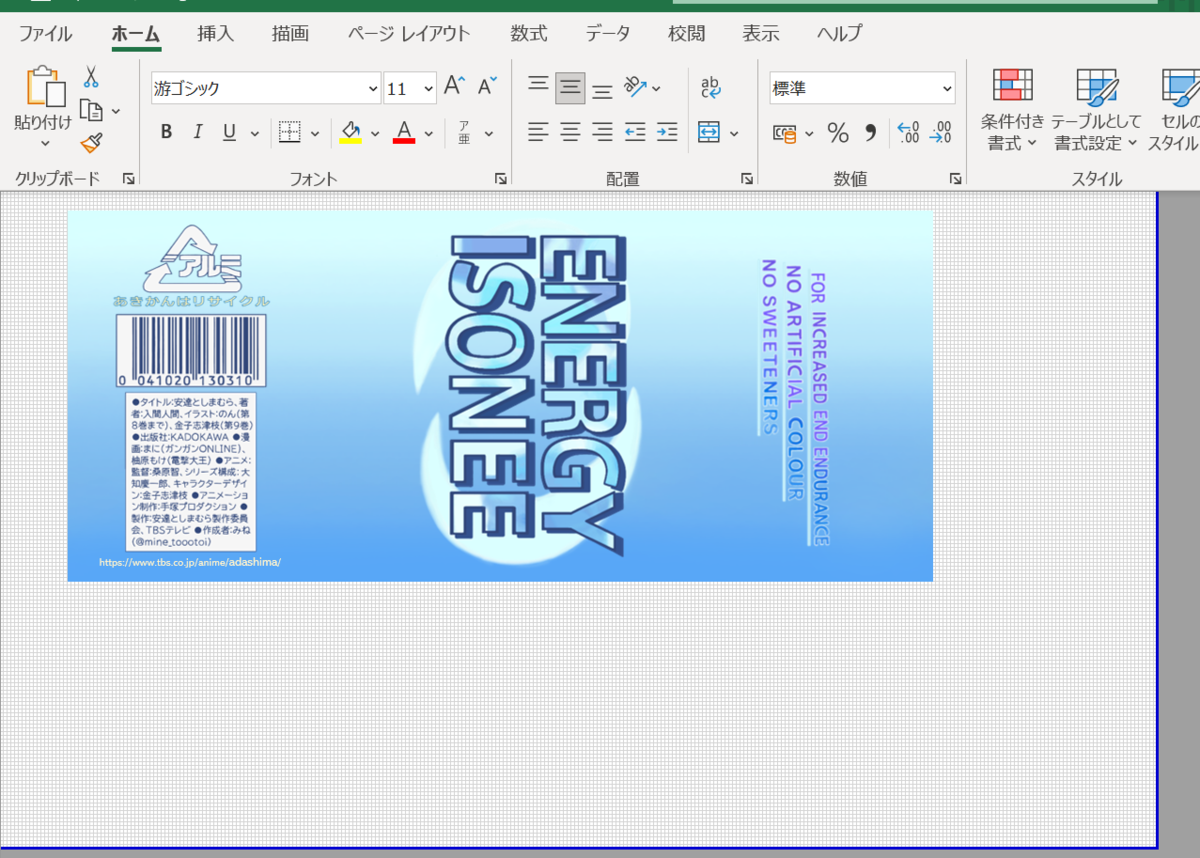This screenshot has height=858, width=1200.
Task: Open clipboard group dialog launcher
Action: click(x=128, y=179)
